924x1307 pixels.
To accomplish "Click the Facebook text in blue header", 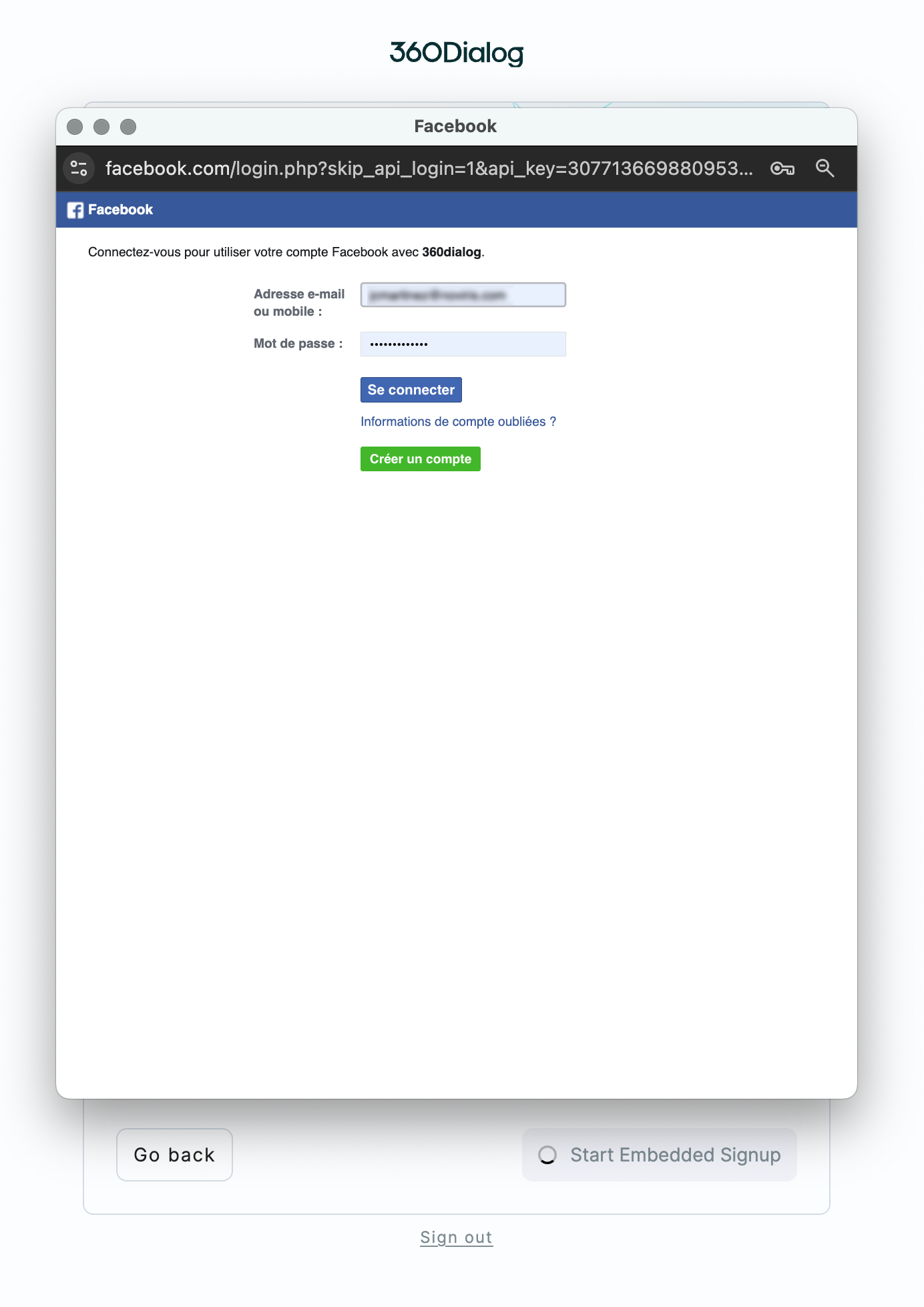I will (x=120, y=210).
